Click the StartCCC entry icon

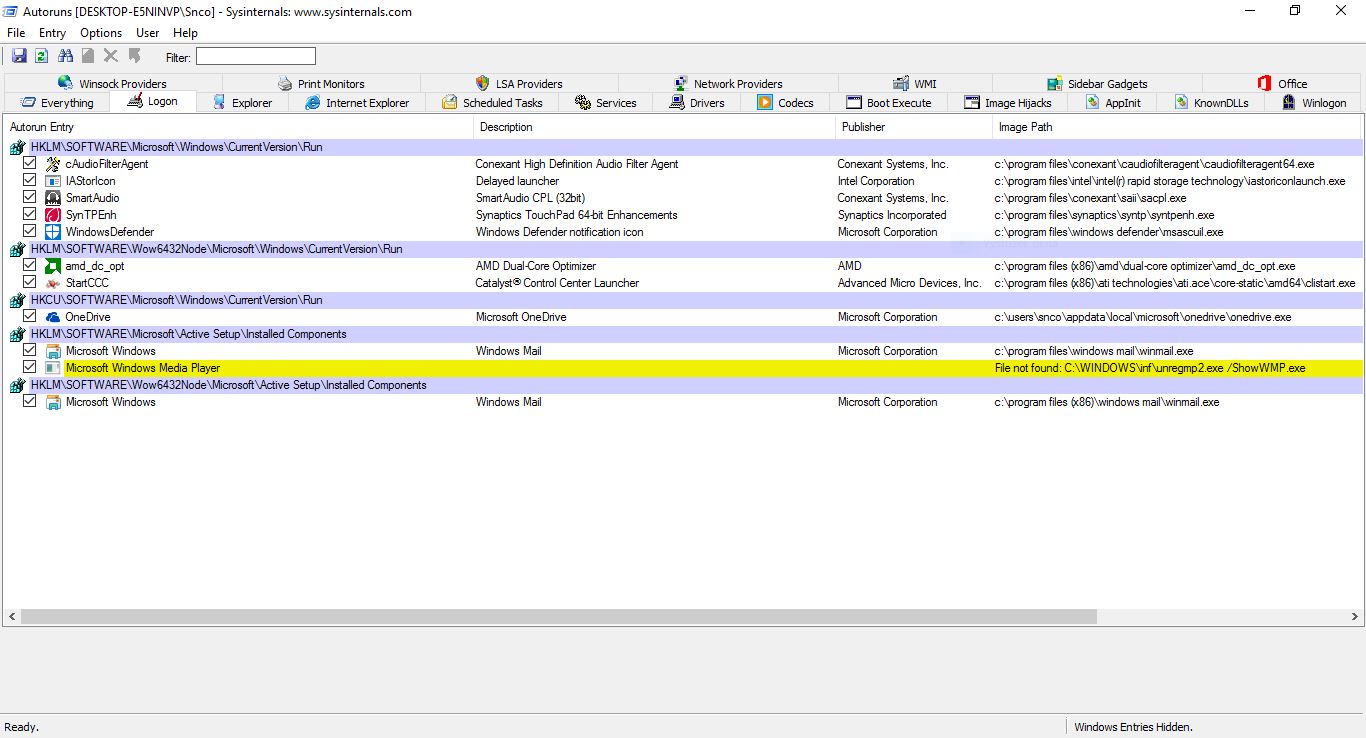53,283
